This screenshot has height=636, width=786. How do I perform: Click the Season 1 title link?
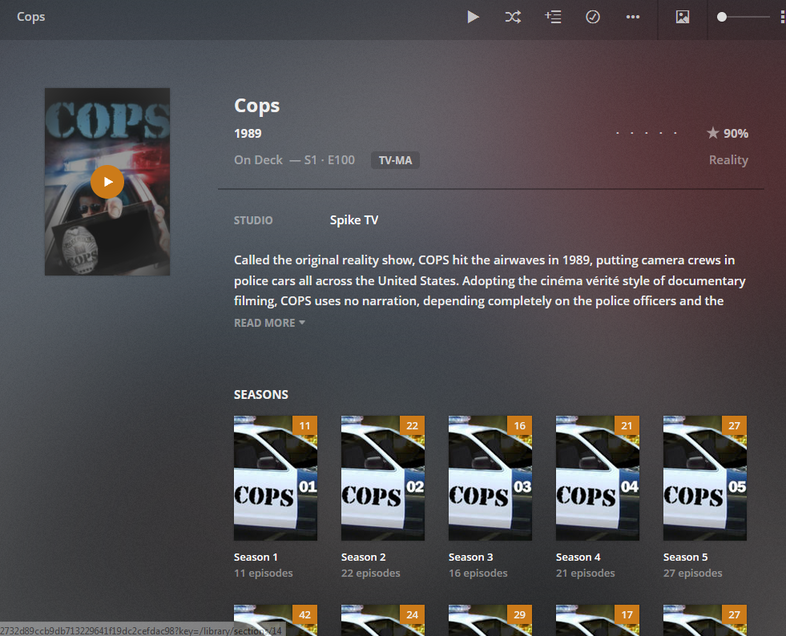pos(256,557)
